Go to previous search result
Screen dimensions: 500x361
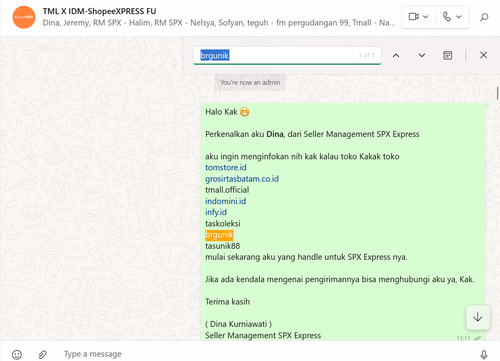(x=396, y=55)
